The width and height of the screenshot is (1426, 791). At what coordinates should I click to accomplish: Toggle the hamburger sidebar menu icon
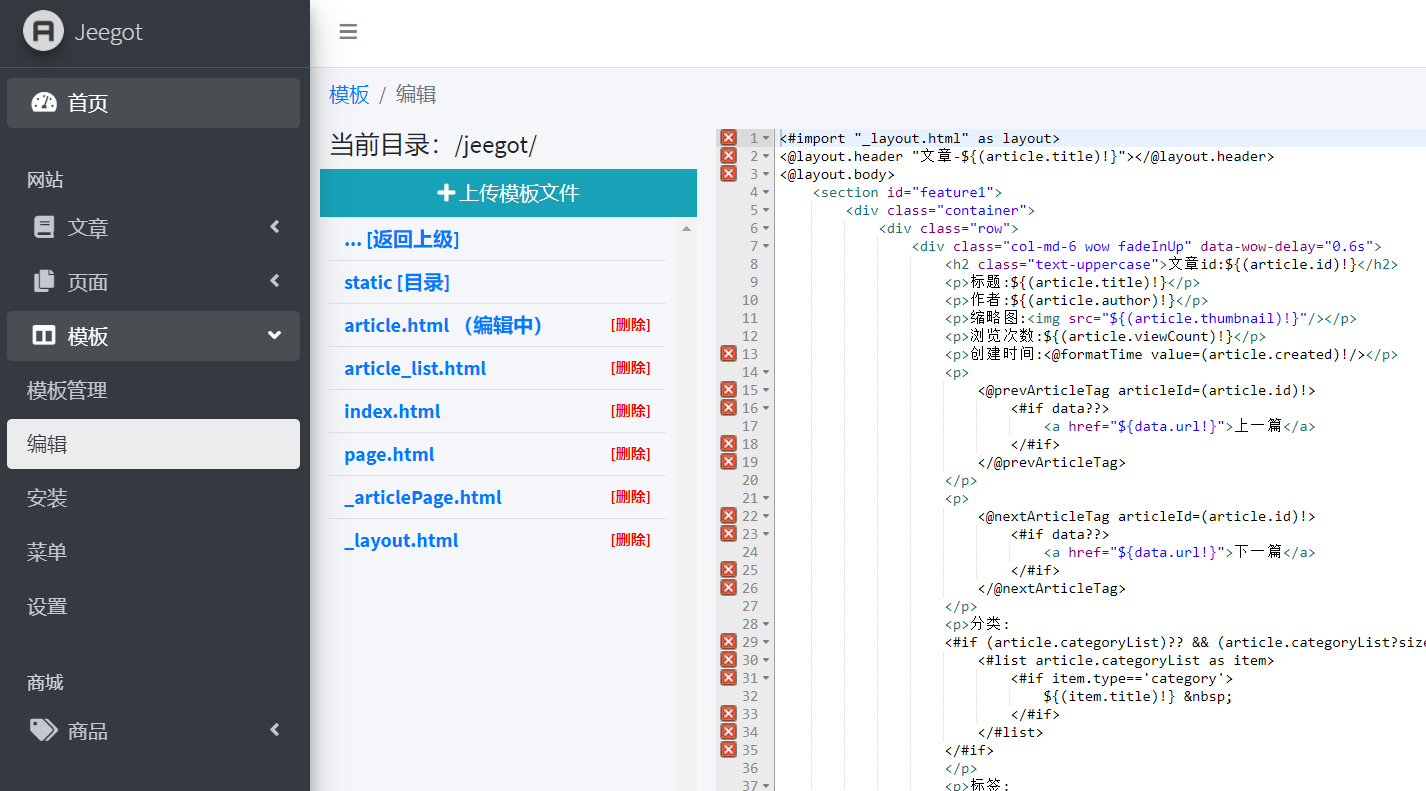click(348, 32)
